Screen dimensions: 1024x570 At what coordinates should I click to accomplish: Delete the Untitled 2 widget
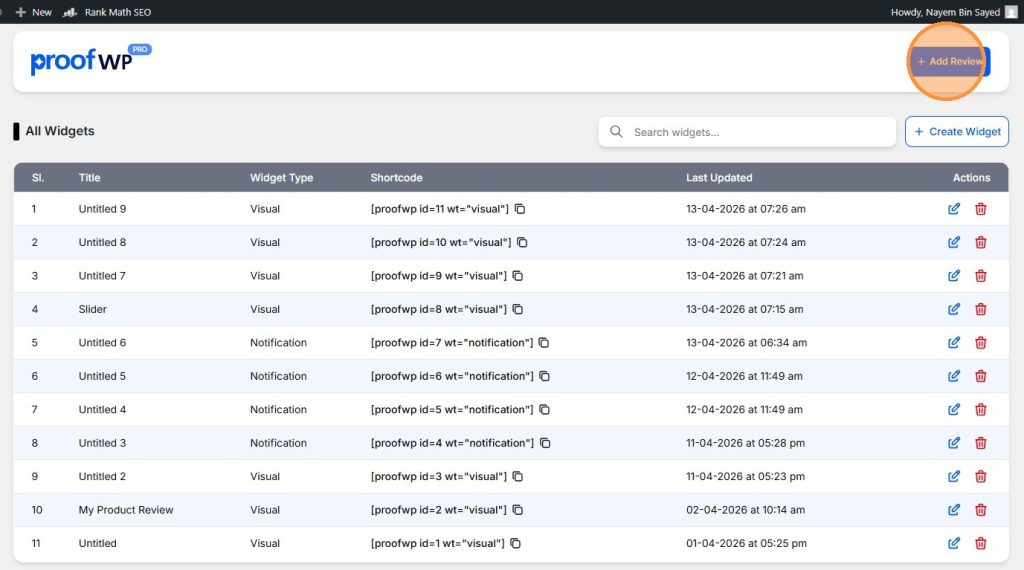980,477
